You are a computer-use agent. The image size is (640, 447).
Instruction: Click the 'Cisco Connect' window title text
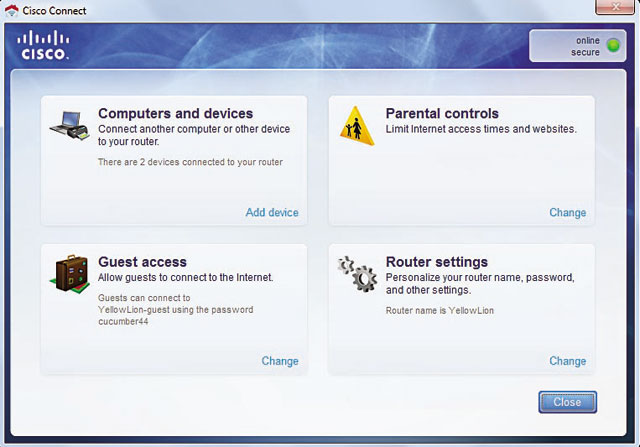coord(54,11)
